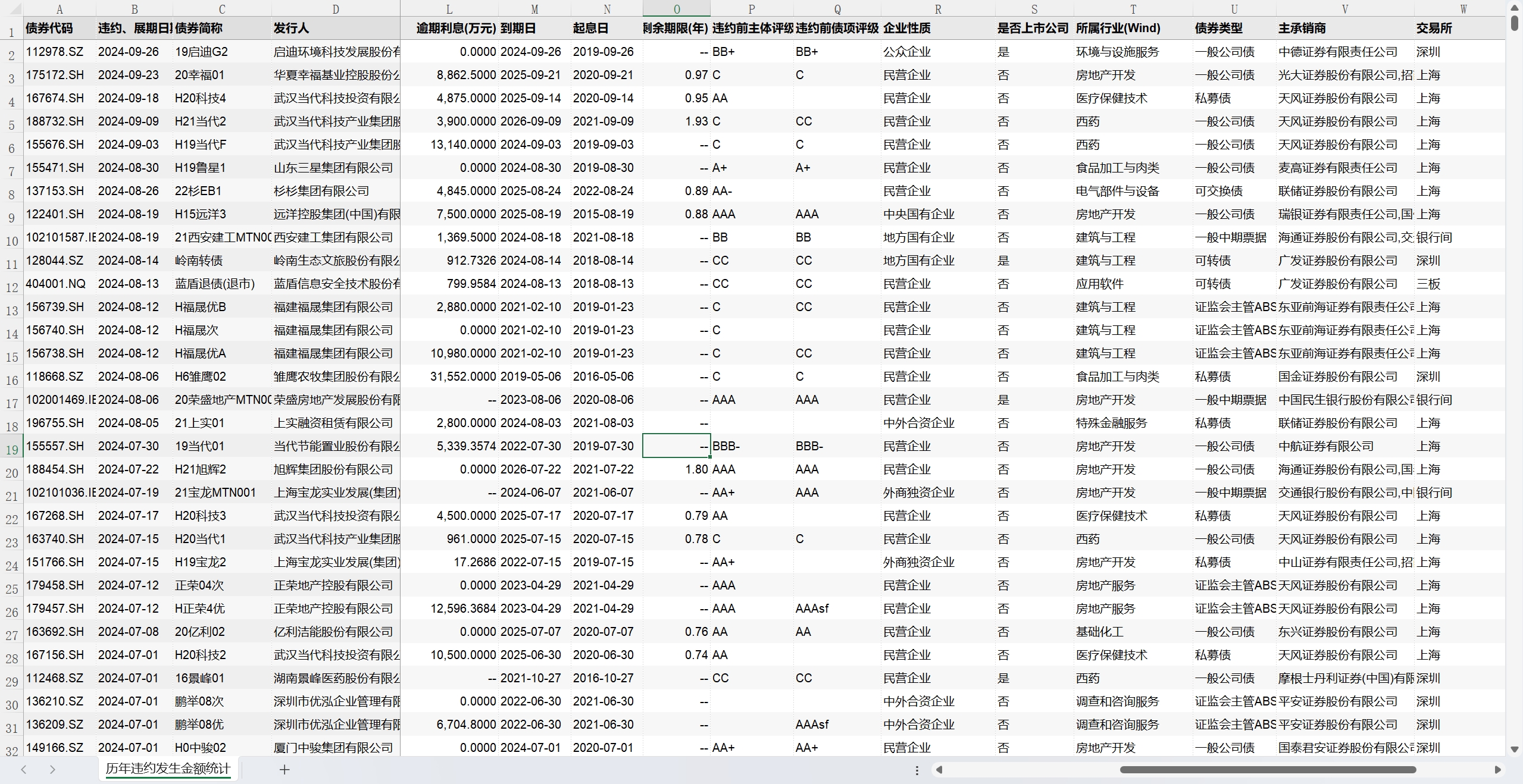Screen dimensions: 1523x784
Task: Click the vertical scrollbar down arrow
Action: coord(1515,749)
